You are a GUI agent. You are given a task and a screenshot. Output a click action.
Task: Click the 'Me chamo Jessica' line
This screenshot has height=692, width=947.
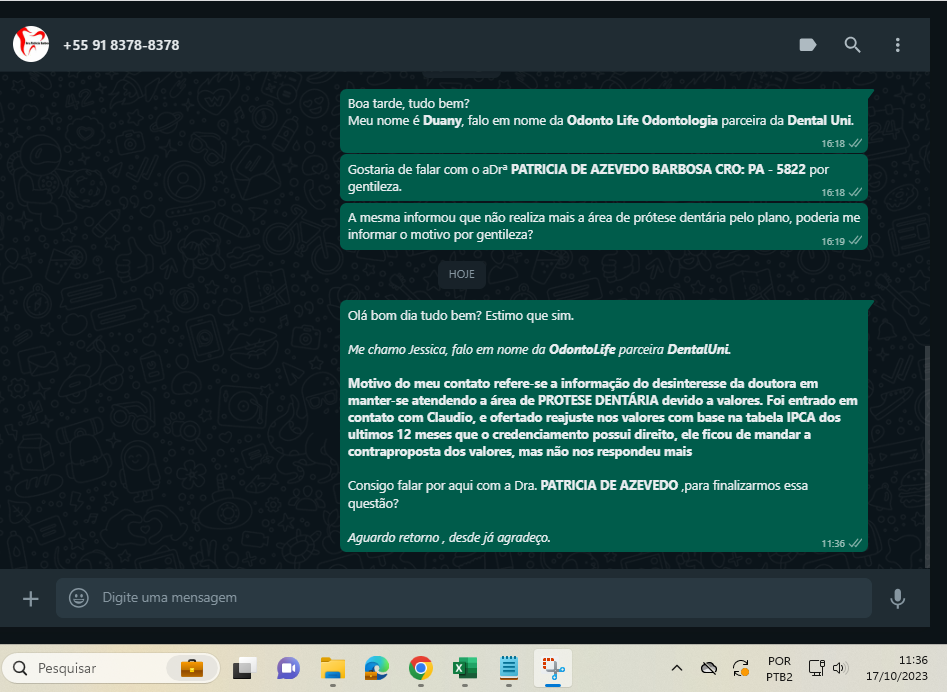coord(539,350)
